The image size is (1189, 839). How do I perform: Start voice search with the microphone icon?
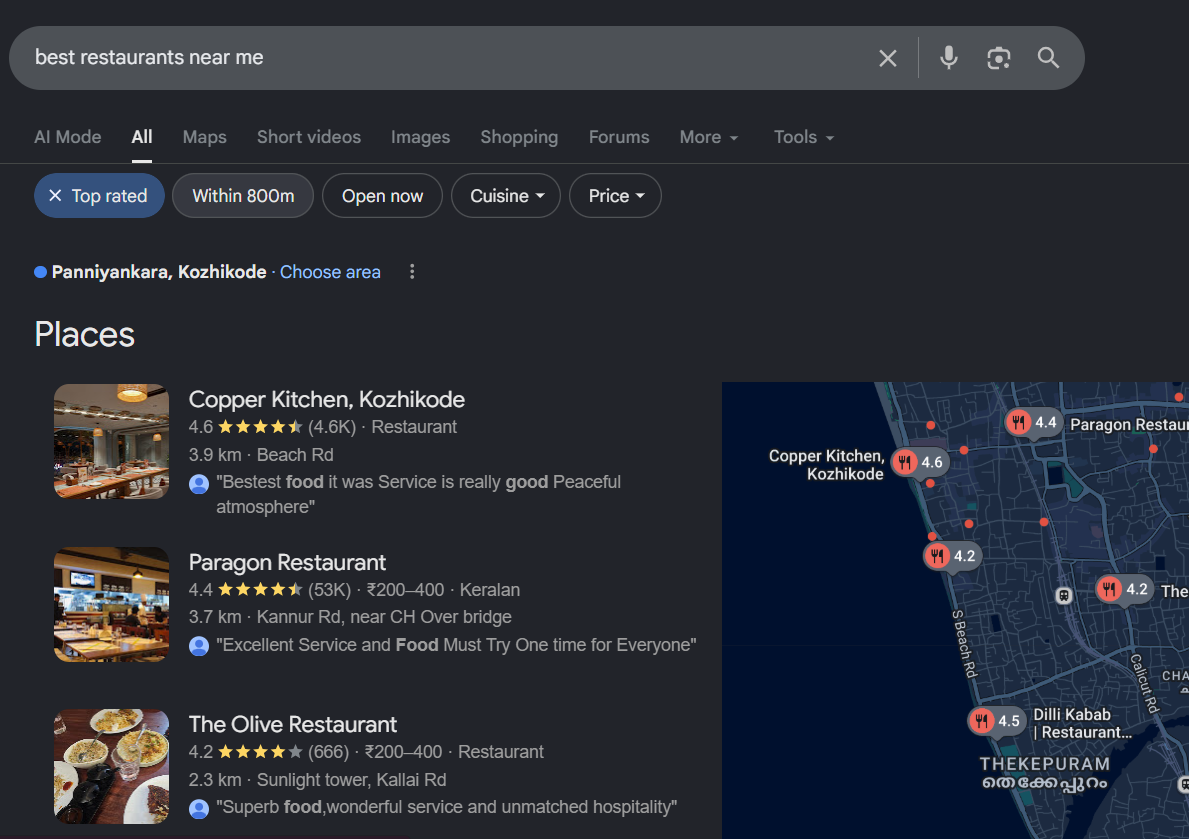click(949, 58)
